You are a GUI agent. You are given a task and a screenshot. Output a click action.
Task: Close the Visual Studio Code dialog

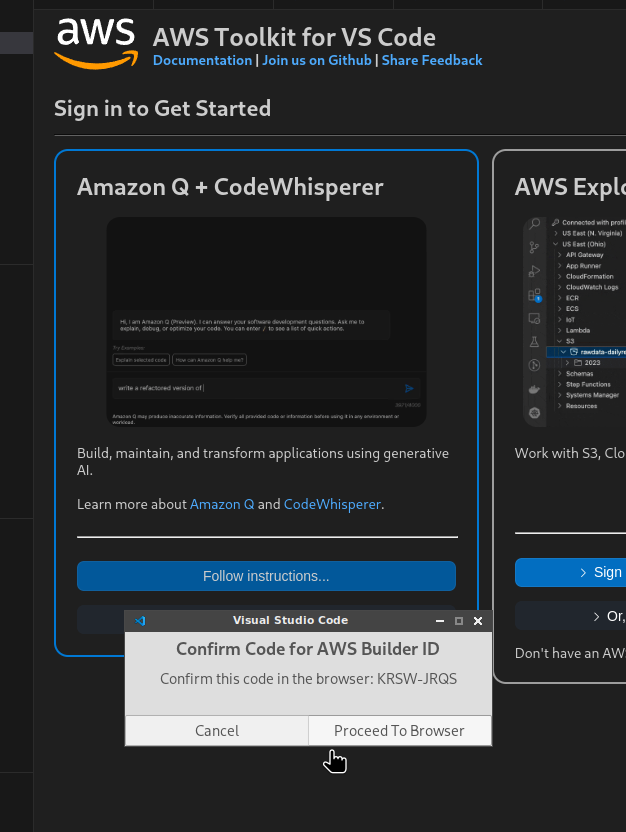pos(478,621)
